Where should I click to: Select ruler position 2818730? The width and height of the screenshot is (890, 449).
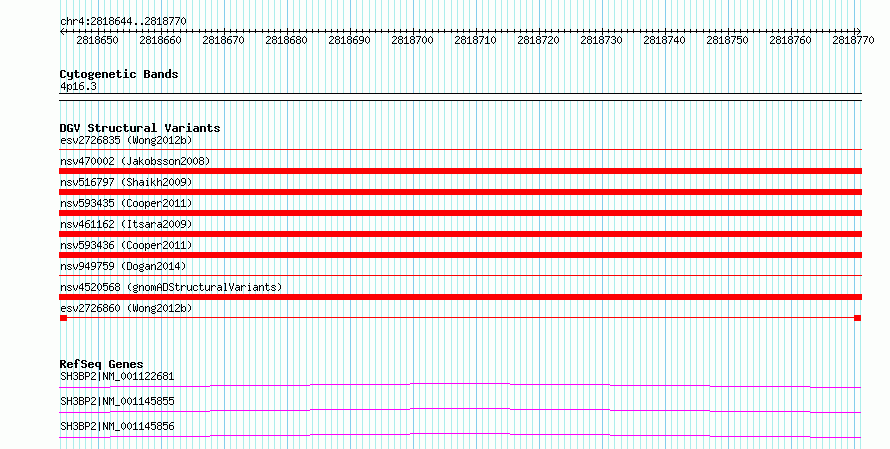[x=601, y=40]
